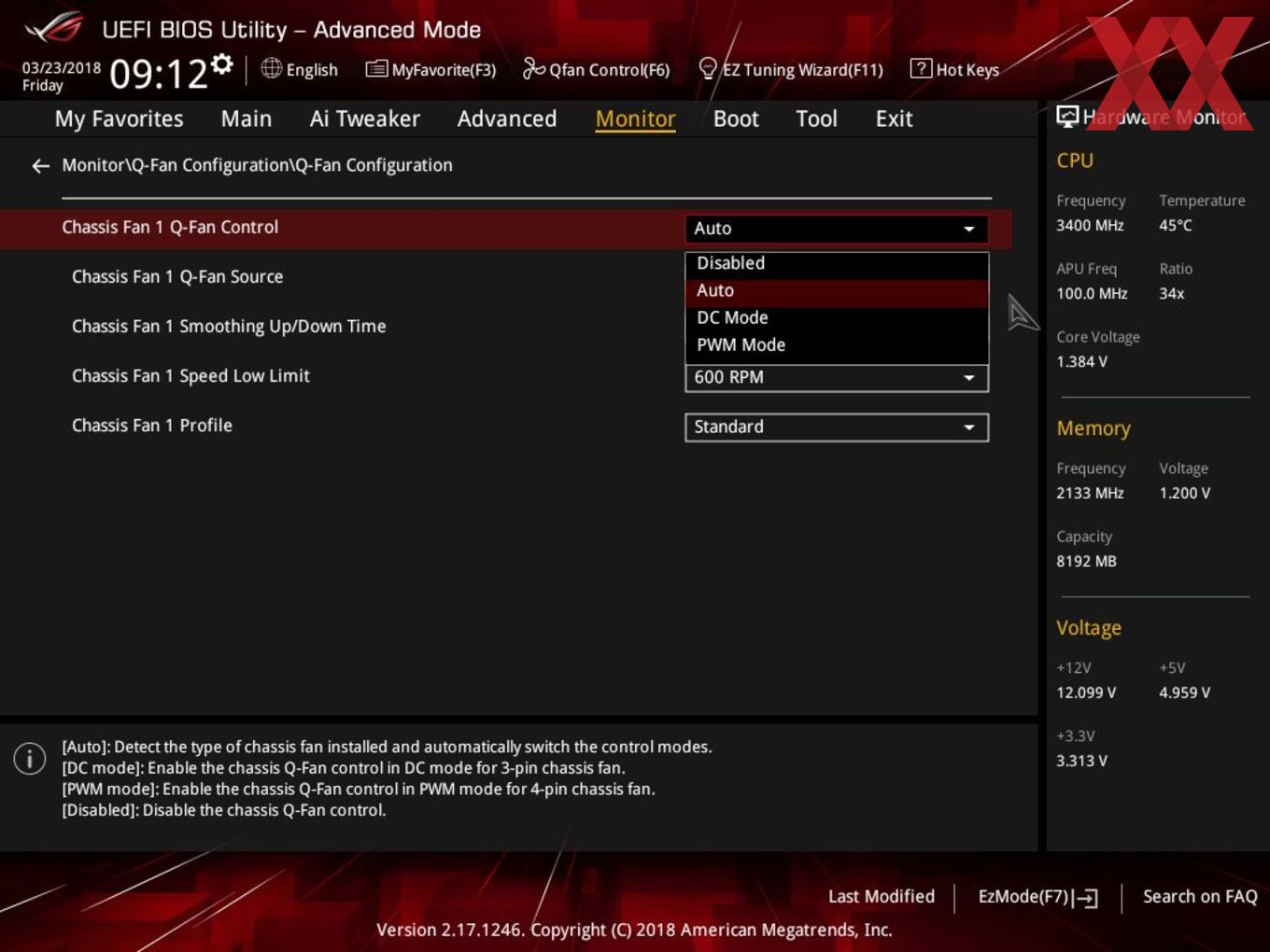
Task: Open the Exit tab
Action: [x=894, y=119]
